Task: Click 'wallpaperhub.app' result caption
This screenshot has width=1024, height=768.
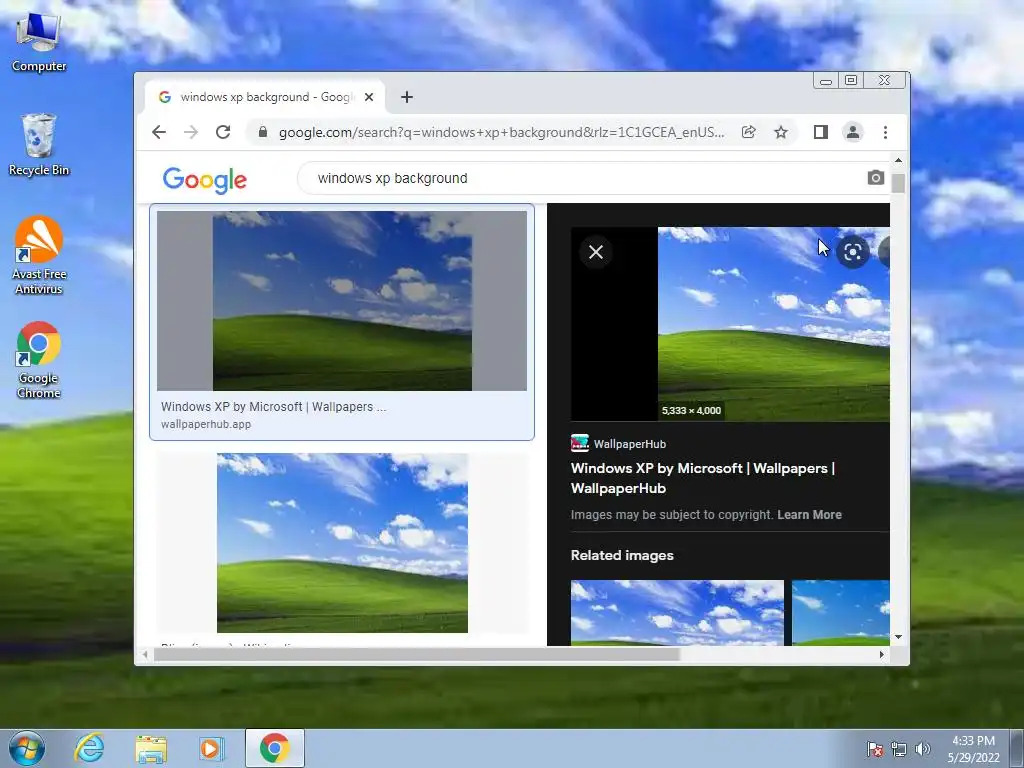Action: (x=206, y=424)
